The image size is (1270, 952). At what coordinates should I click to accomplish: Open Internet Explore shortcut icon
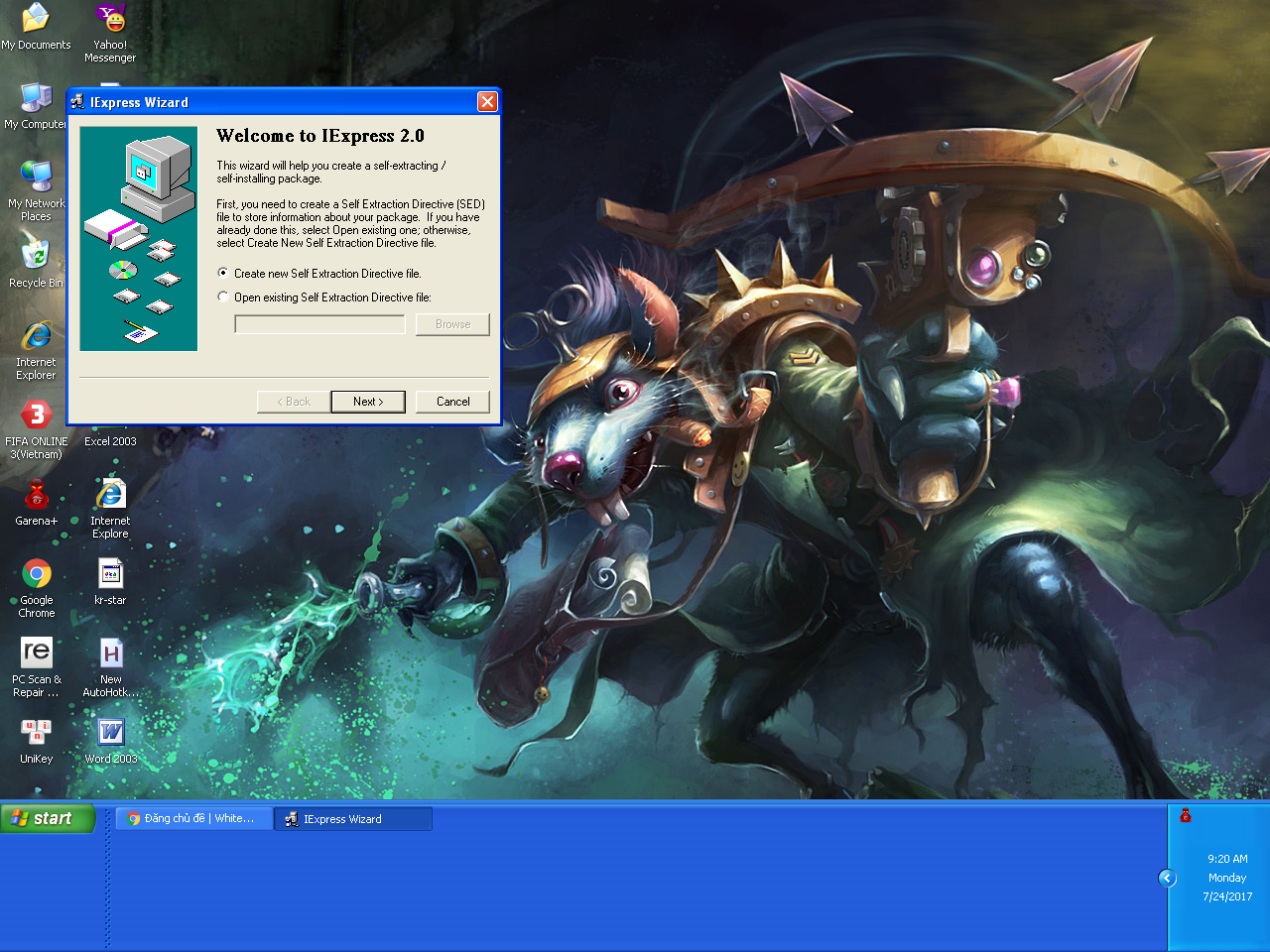point(110,509)
